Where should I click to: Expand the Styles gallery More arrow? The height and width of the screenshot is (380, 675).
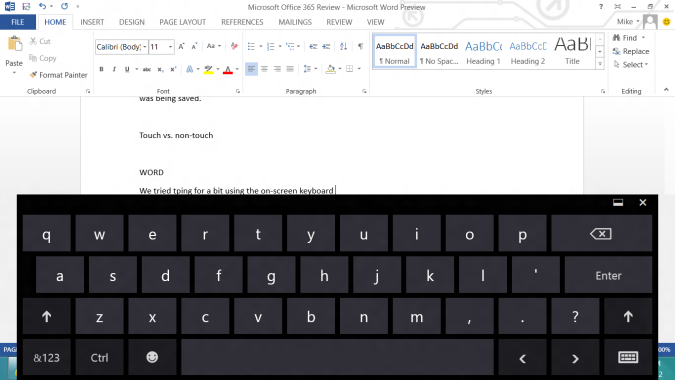click(600, 64)
